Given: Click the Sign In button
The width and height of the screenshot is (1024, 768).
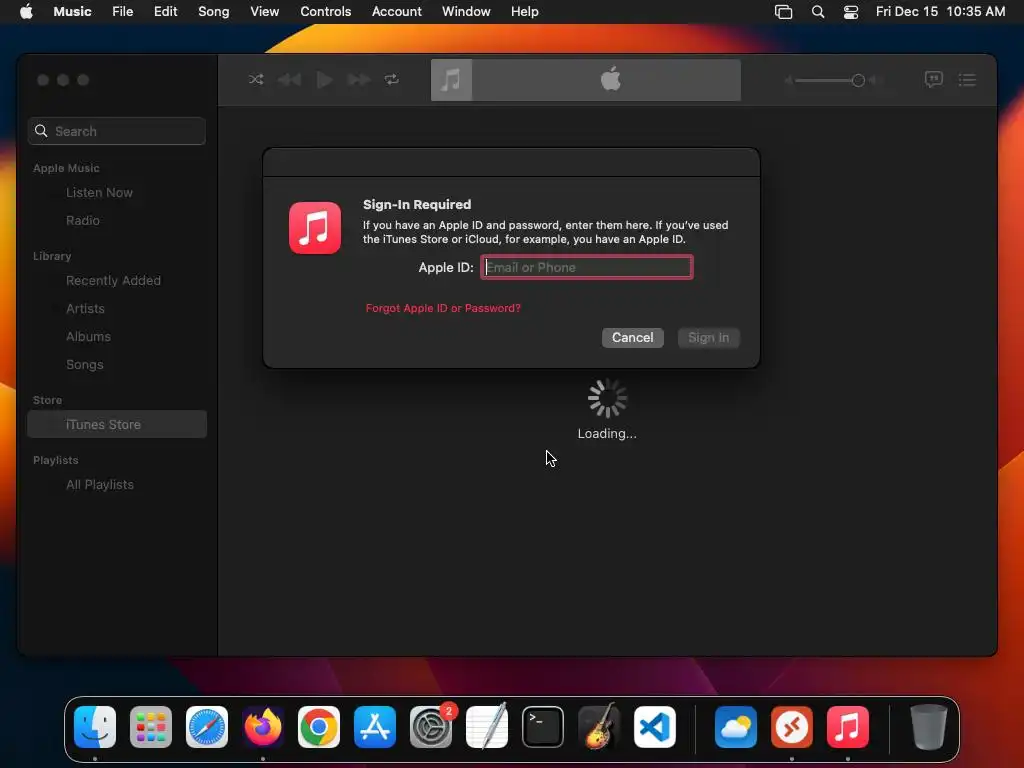Looking at the screenshot, I should 709,338.
